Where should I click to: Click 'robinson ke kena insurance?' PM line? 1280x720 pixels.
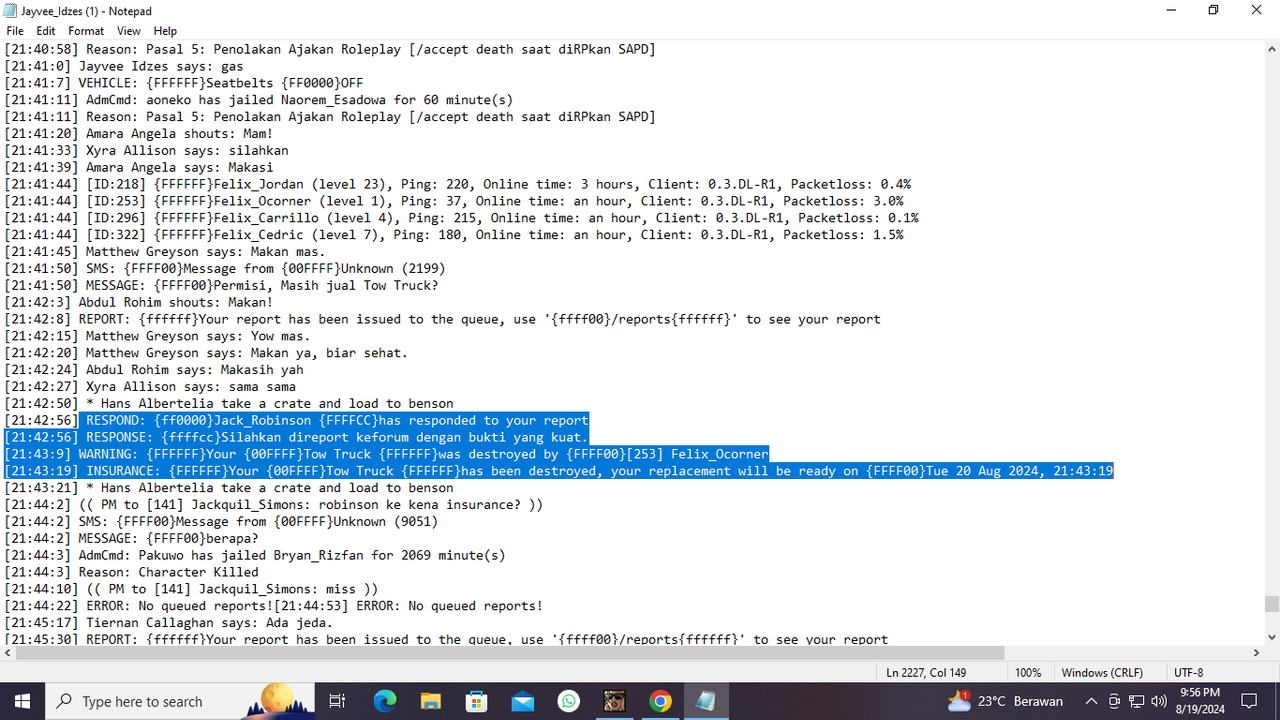coord(274,505)
